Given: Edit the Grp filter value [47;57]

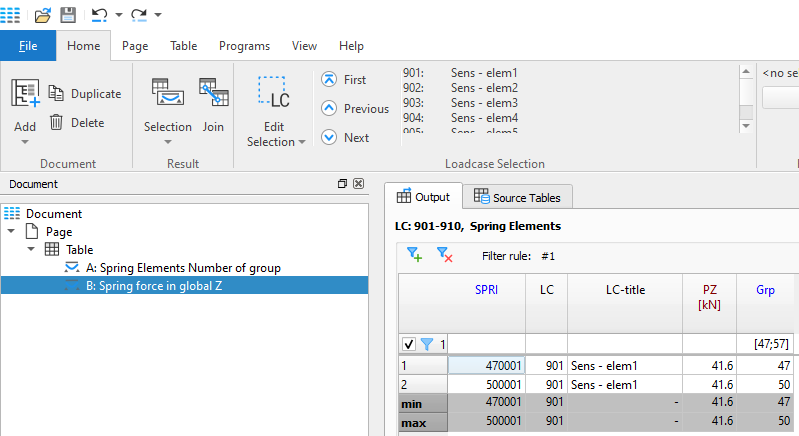Looking at the screenshot, I should point(765,344).
